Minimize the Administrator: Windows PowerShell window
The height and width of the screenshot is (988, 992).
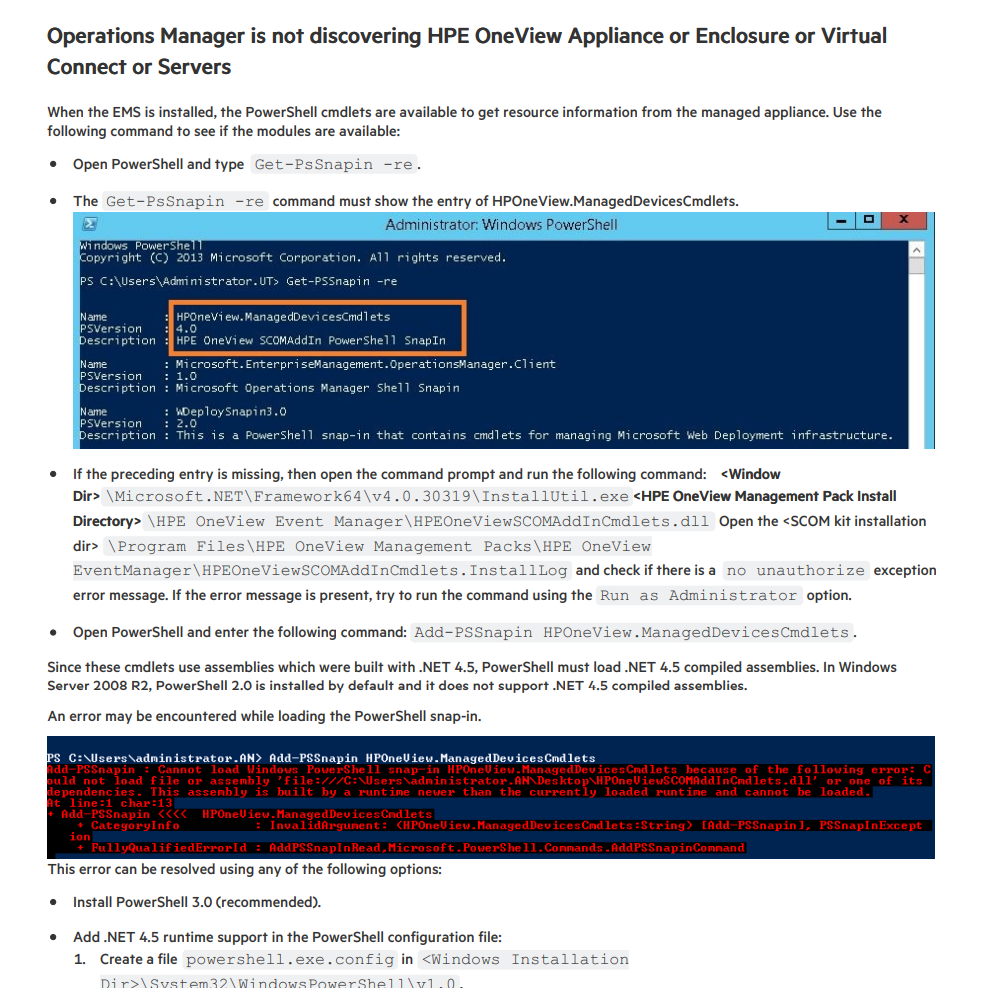click(x=841, y=221)
